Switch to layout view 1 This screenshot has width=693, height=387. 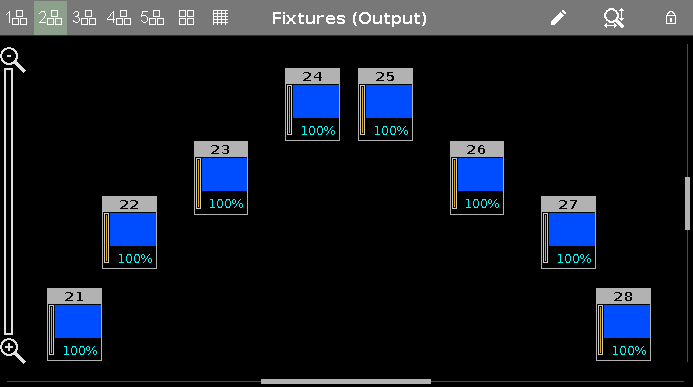[16, 18]
